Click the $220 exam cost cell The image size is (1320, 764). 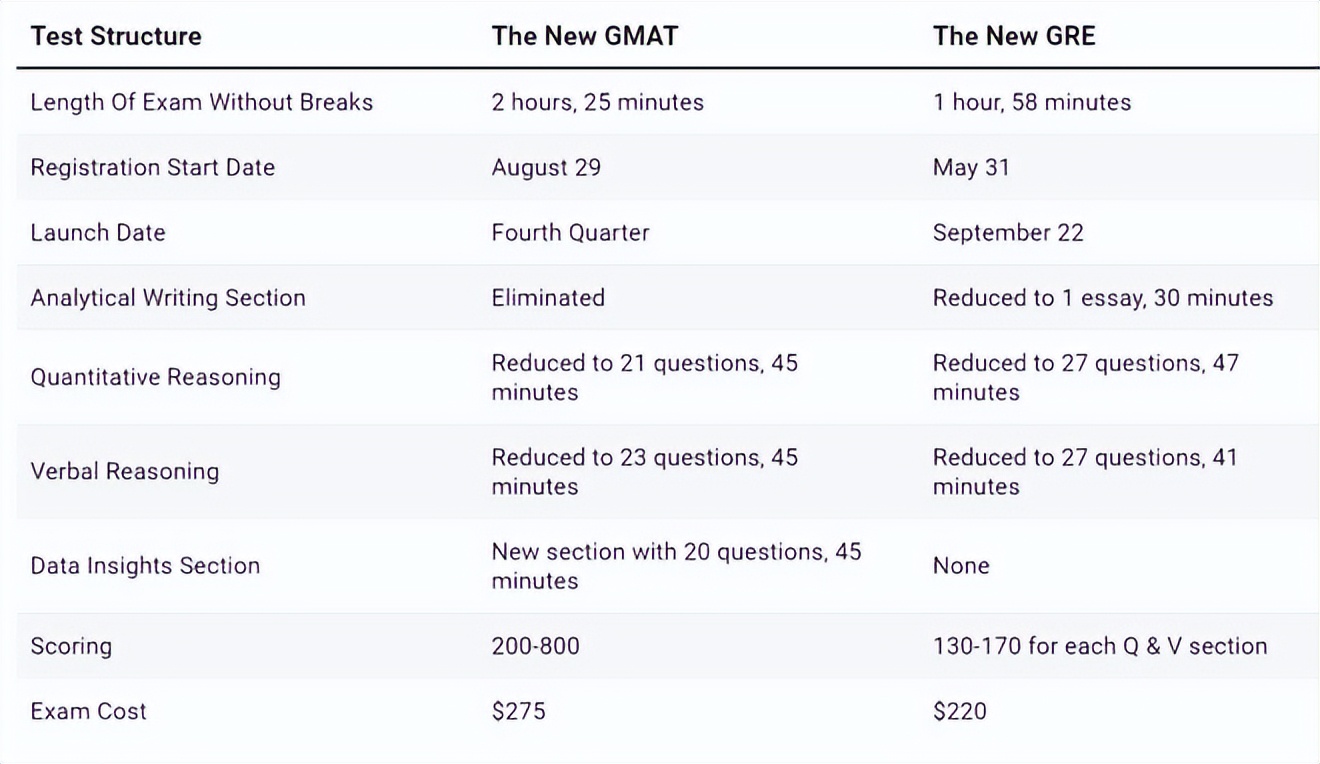point(959,711)
